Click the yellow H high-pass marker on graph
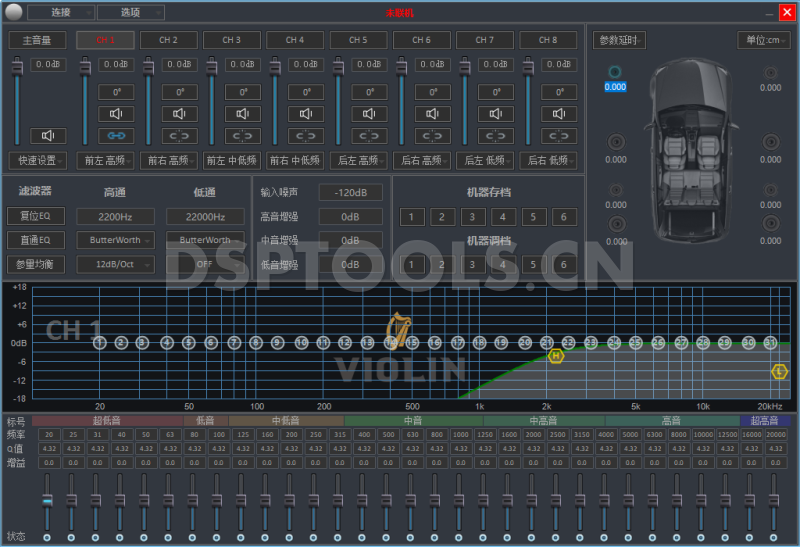This screenshot has width=800, height=547. [556, 356]
